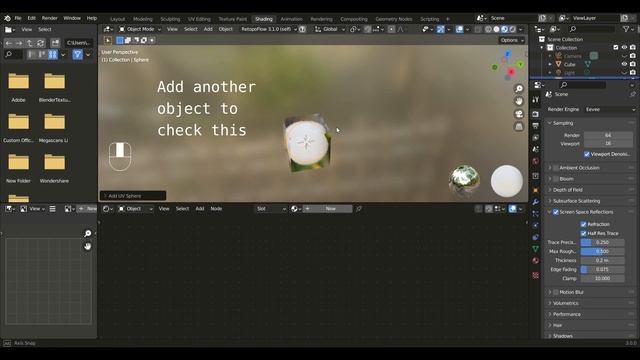
Task: Switch to the UV Editing workspace tab
Action: [199, 19]
